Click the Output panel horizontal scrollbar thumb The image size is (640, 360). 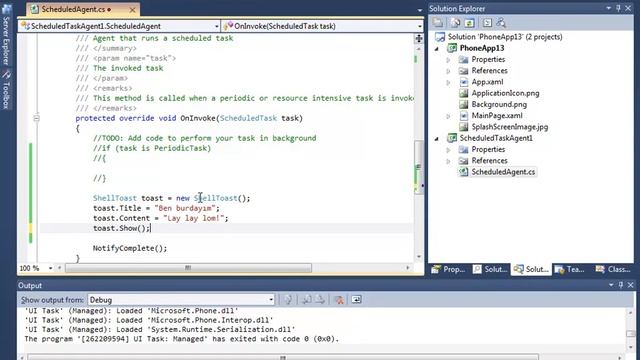click(x=283, y=358)
